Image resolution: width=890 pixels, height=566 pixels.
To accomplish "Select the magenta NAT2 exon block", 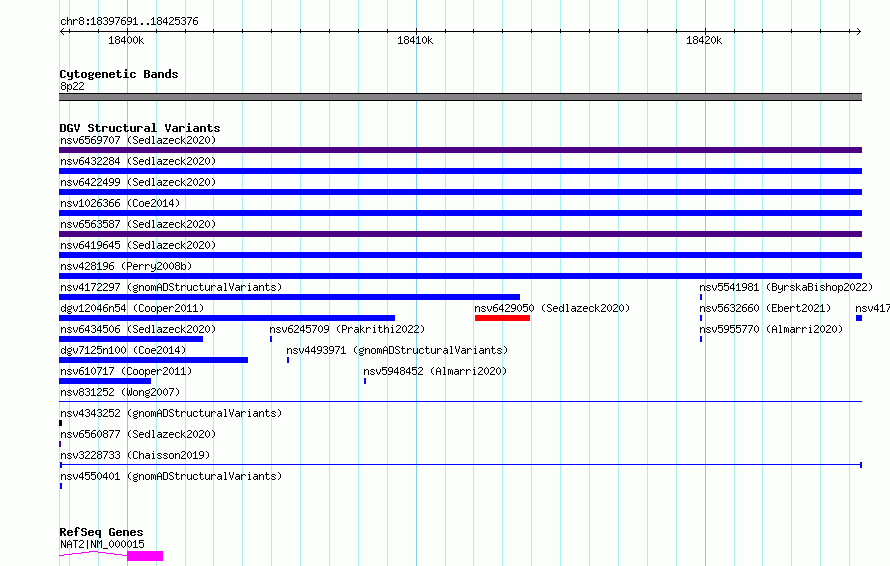I will click(145, 556).
